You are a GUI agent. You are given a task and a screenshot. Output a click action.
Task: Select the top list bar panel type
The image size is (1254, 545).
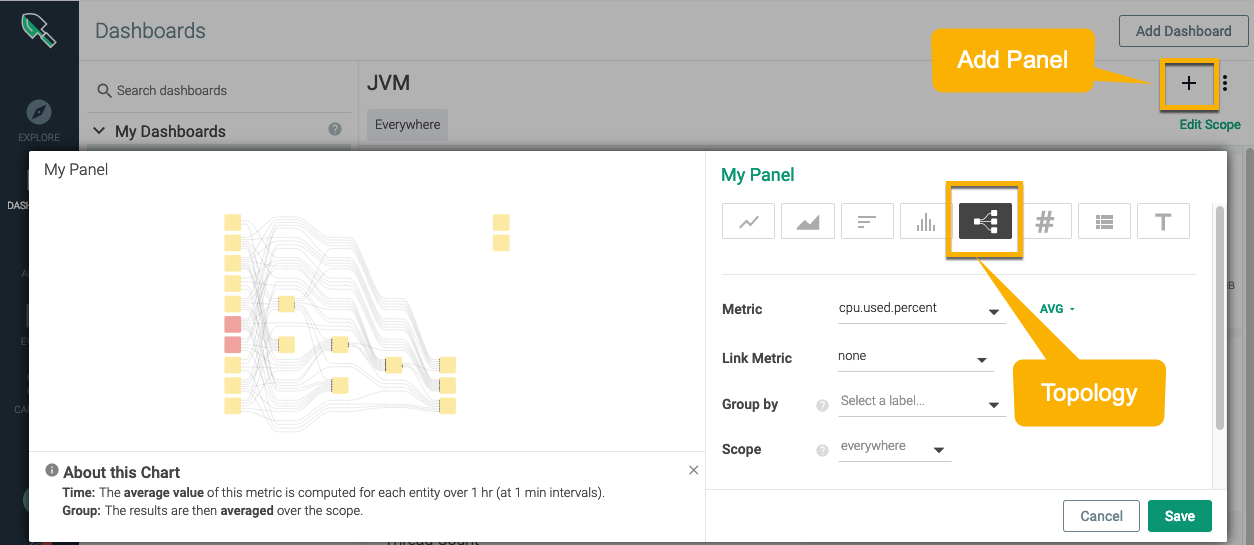tap(867, 221)
